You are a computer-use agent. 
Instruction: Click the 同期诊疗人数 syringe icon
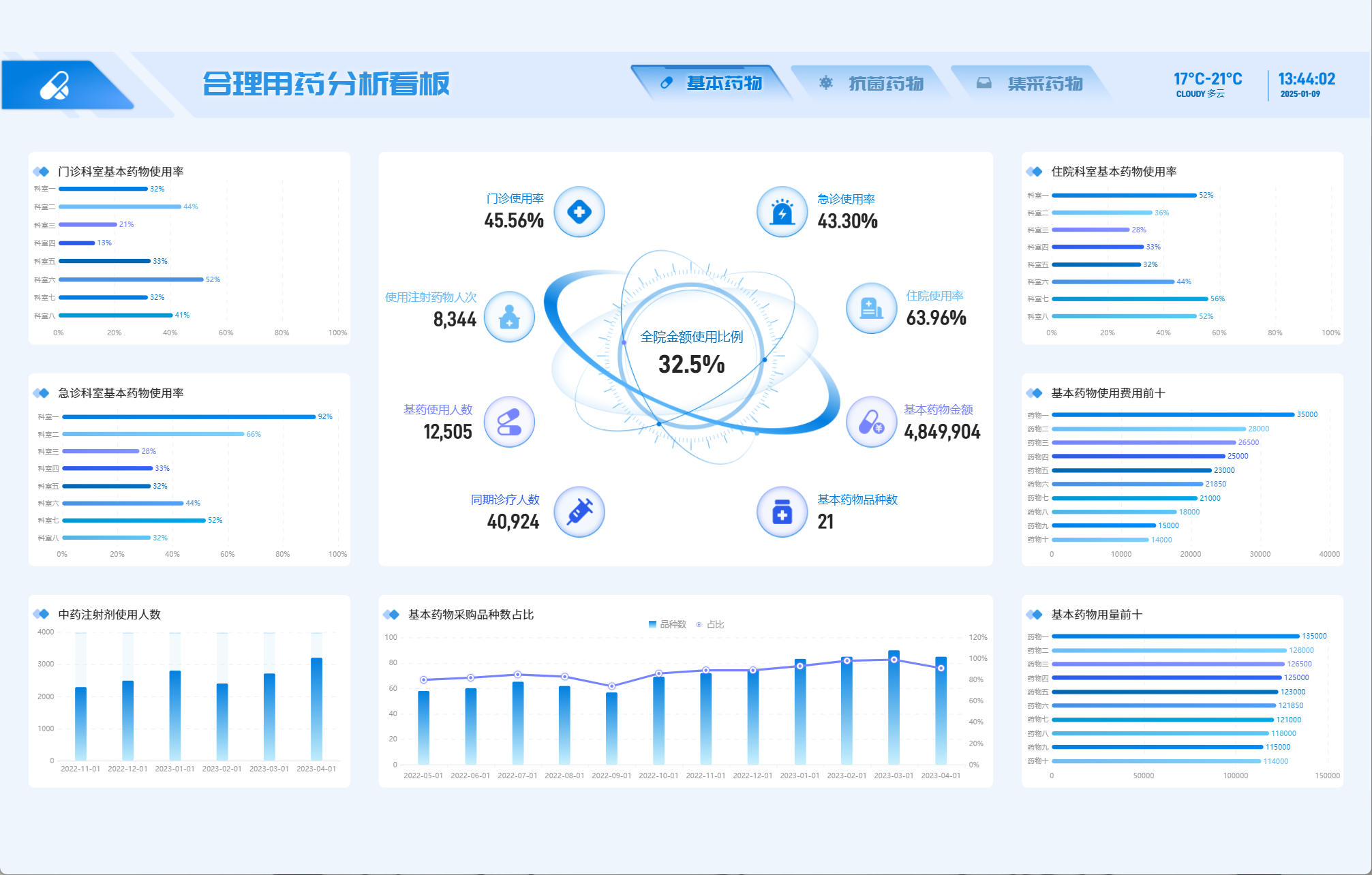tap(579, 512)
